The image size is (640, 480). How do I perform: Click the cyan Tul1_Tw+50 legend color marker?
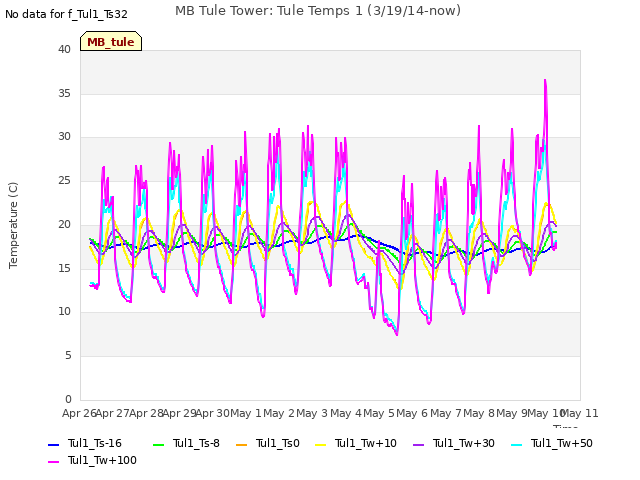(x=517, y=444)
